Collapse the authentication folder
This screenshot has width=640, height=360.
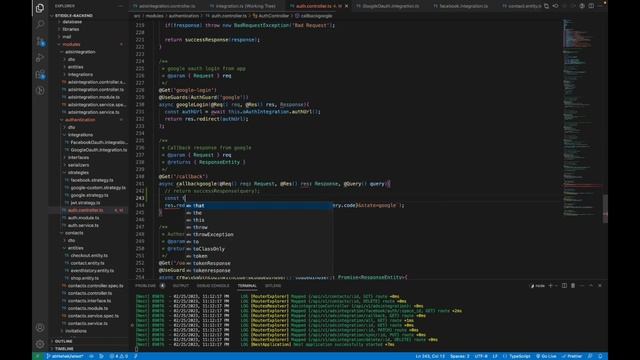pyautogui.click(x=80, y=120)
